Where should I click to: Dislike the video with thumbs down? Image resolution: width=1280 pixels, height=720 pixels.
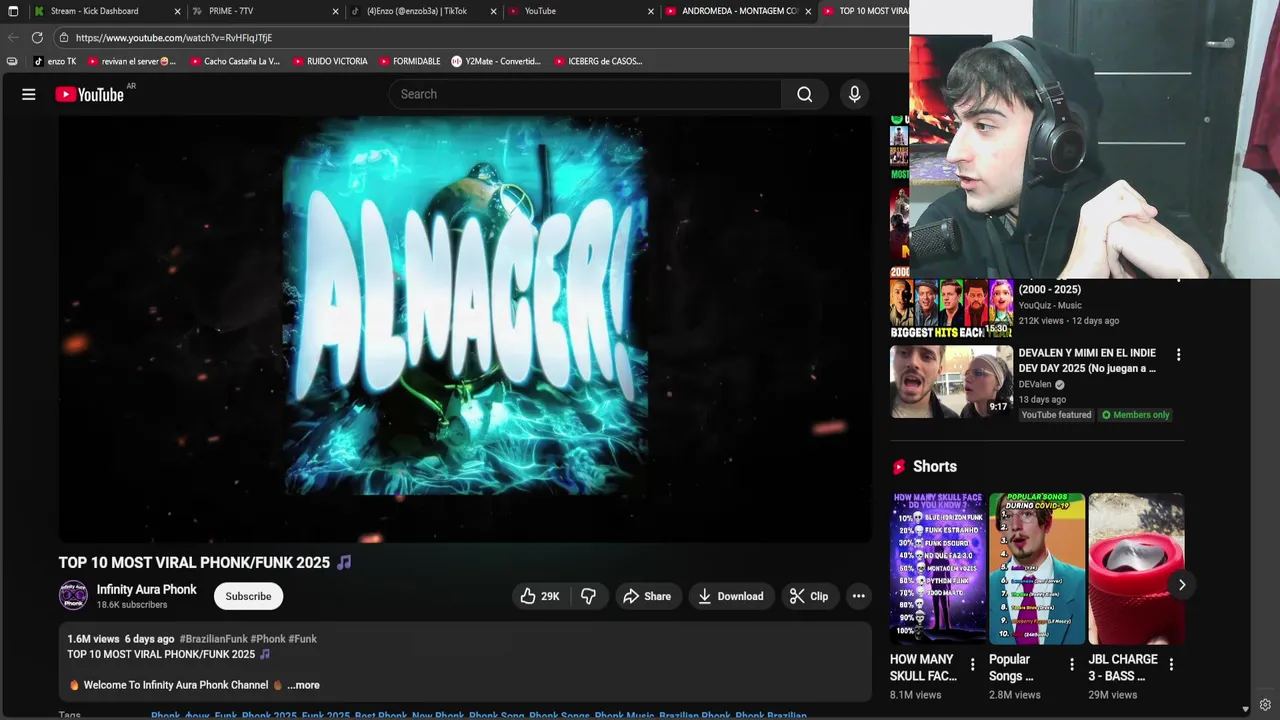pos(588,596)
